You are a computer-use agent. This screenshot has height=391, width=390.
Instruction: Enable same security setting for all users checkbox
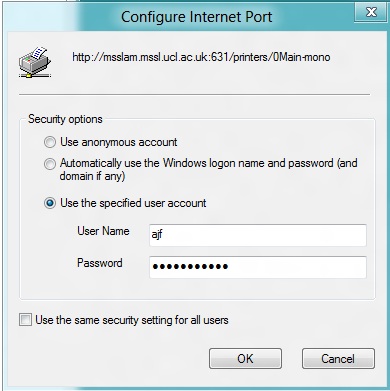click(x=25, y=319)
